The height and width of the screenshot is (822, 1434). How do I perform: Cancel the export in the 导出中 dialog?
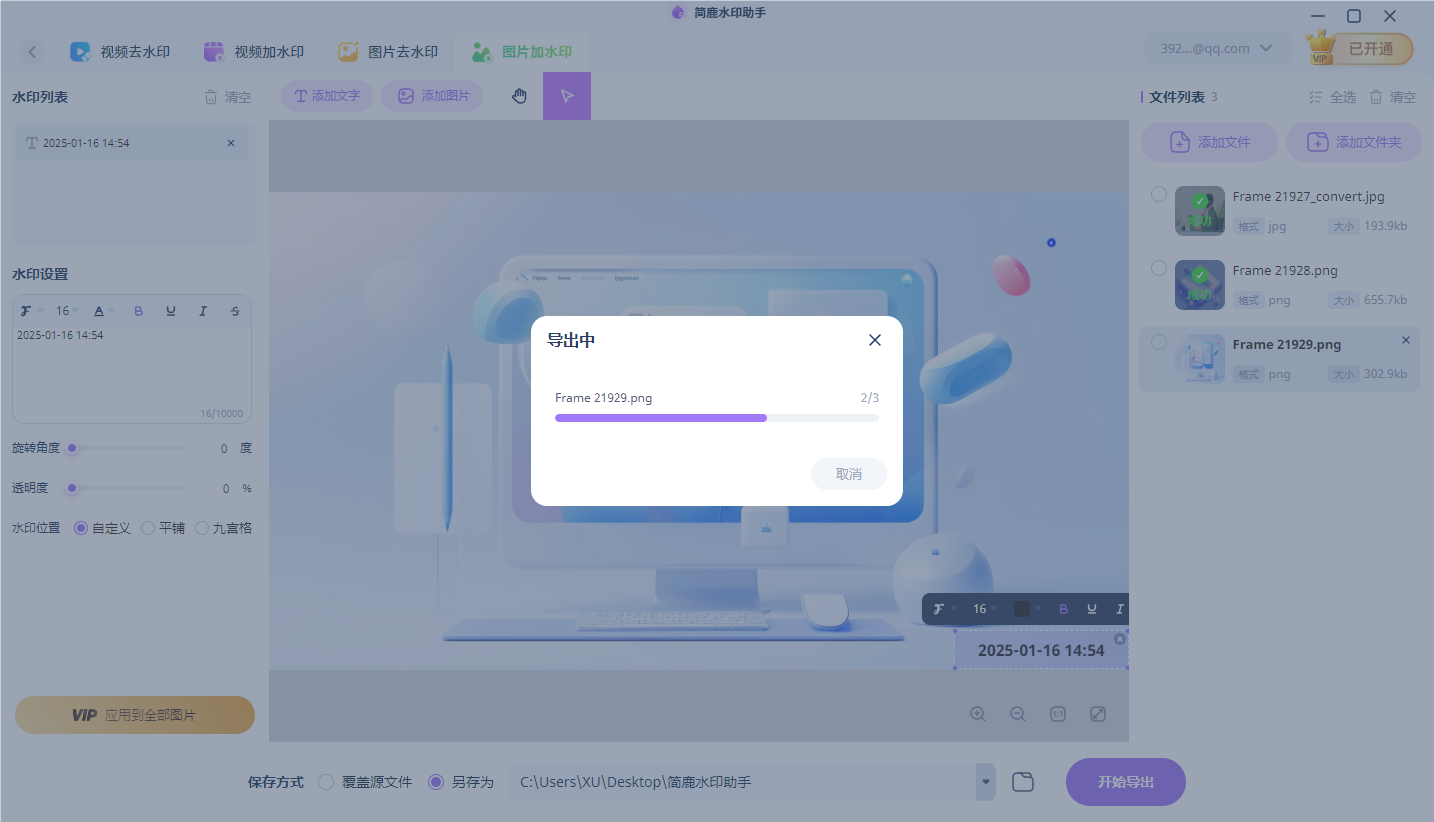click(x=848, y=473)
